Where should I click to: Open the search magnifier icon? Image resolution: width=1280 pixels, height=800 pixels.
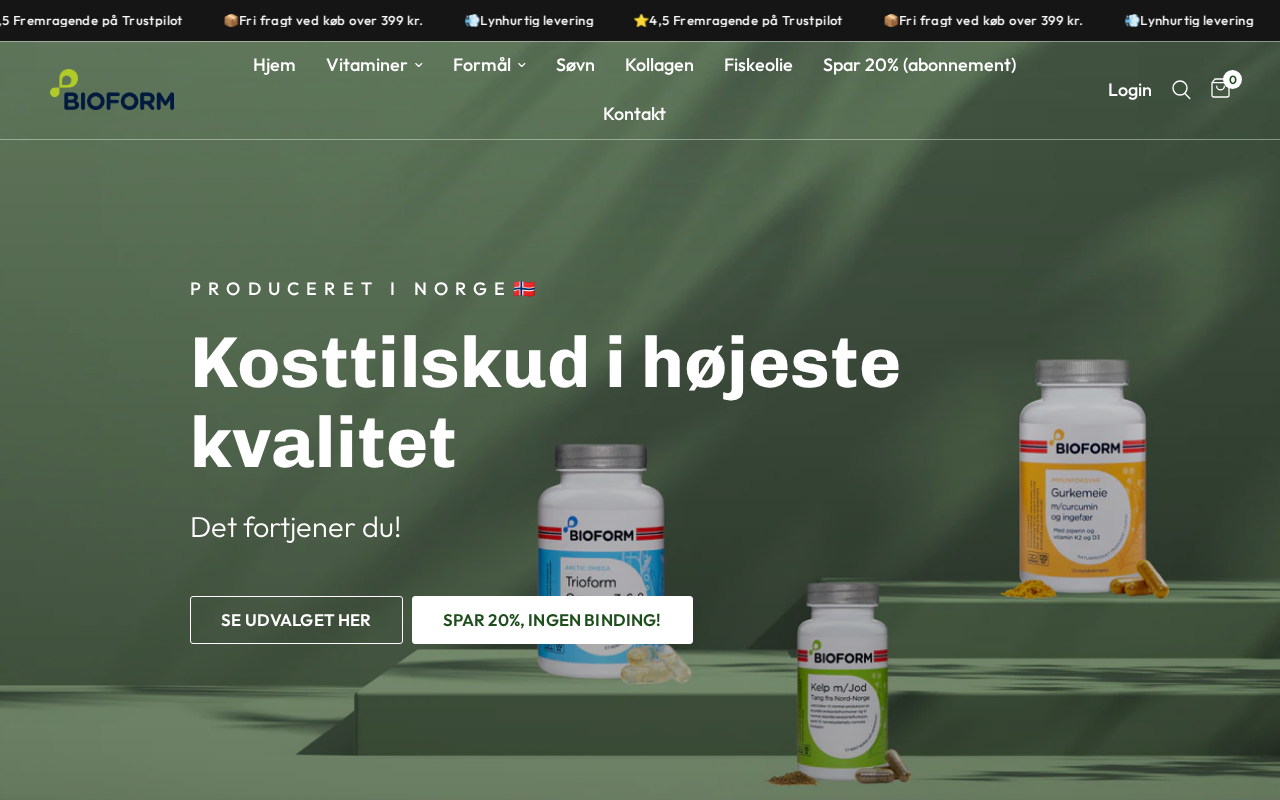pyautogui.click(x=1181, y=90)
